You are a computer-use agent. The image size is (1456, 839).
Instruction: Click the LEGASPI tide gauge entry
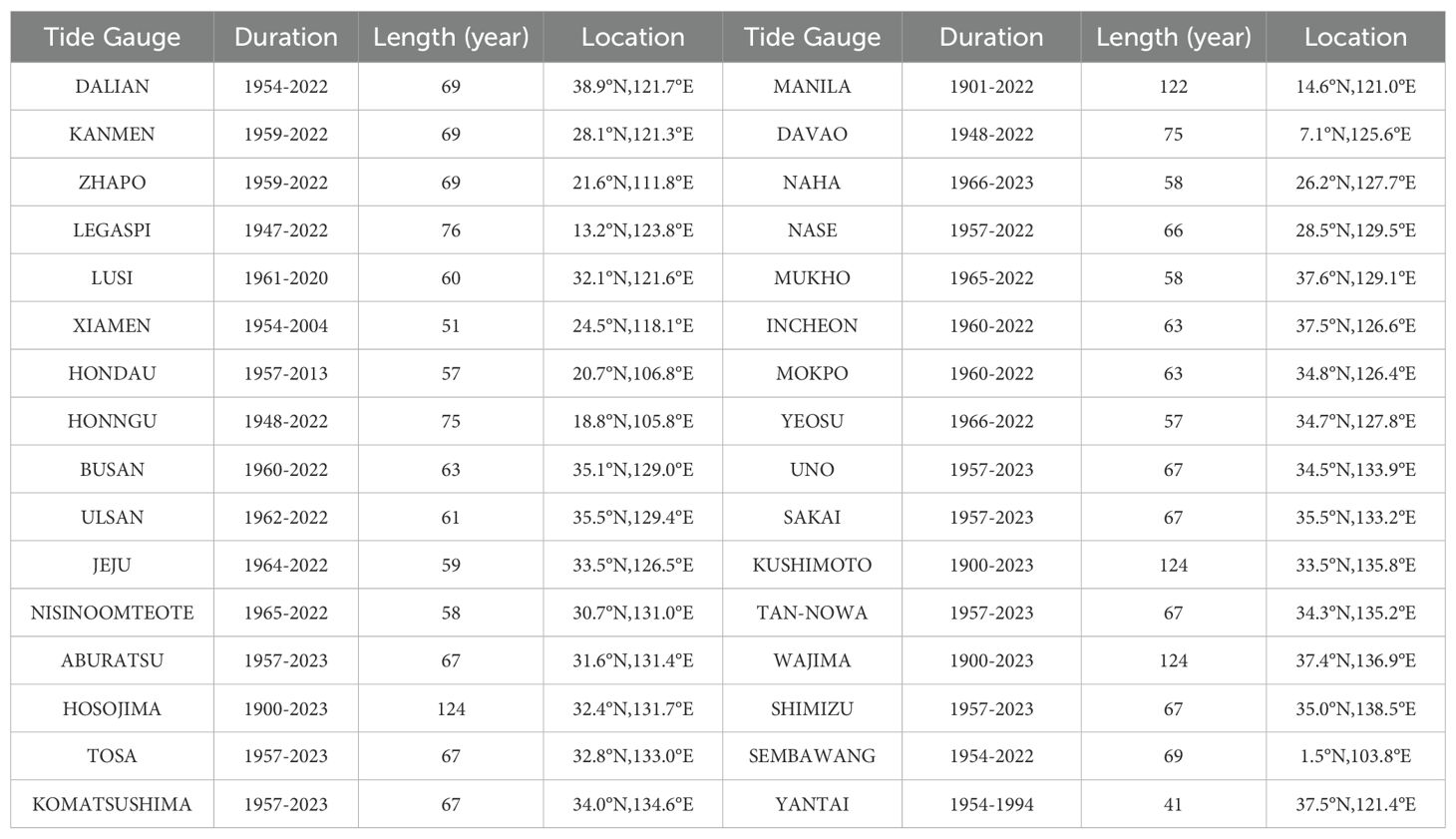click(x=112, y=230)
